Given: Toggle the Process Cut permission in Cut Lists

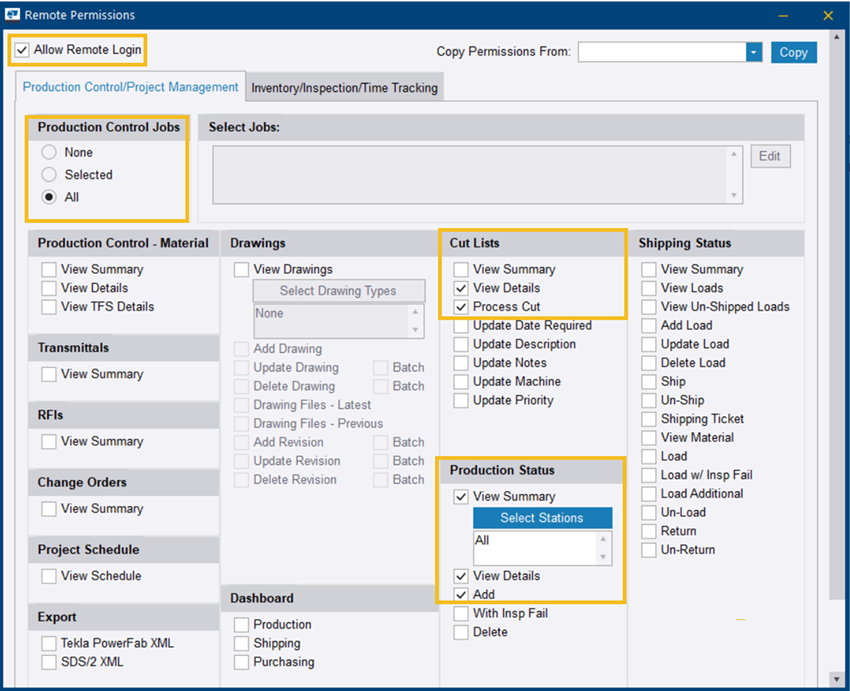Looking at the screenshot, I should coord(461,307).
